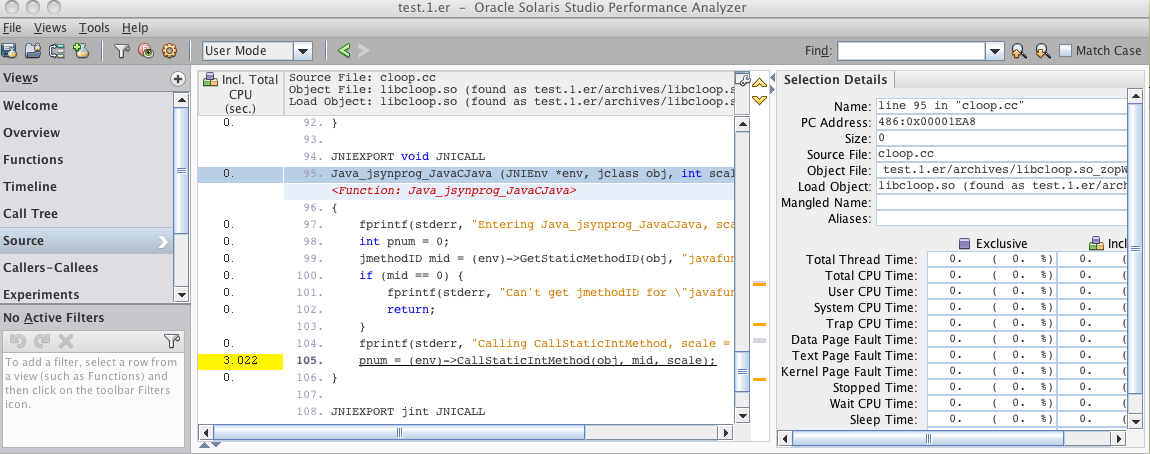
Task: Click the Undo filter icon
Action: tap(18, 341)
